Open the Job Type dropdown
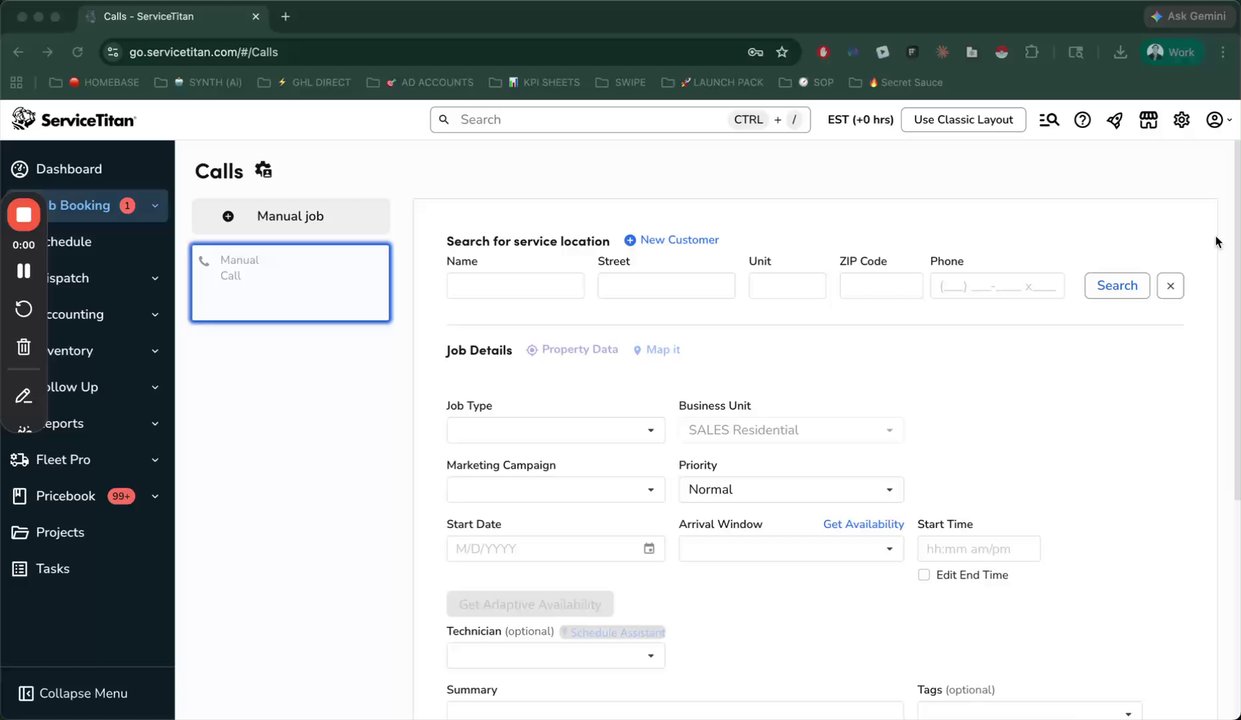Viewport: 1241px width, 720px height. pyautogui.click(x=555, y=430)
